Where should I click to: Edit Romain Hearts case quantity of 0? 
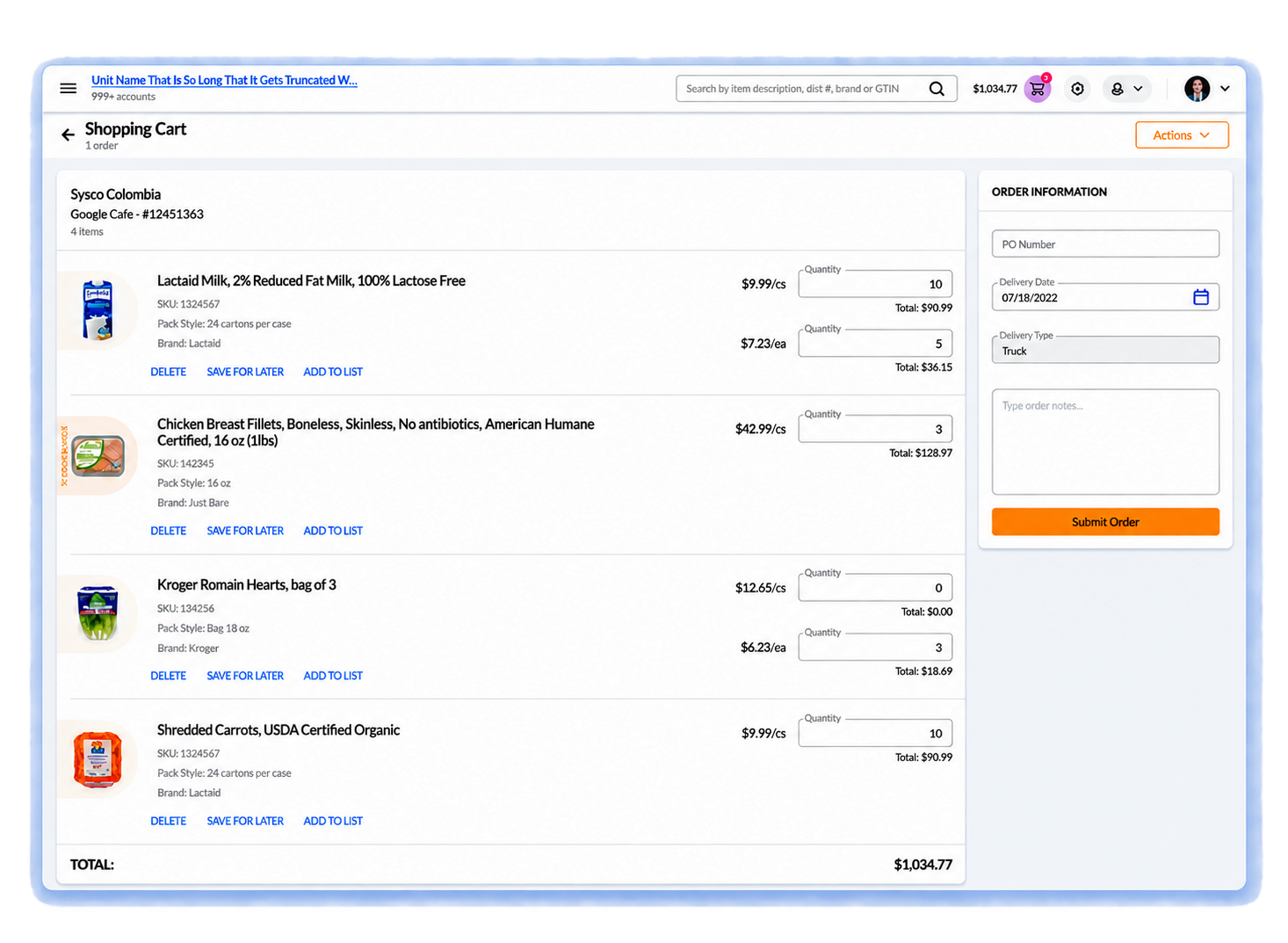tap(875, 587)
